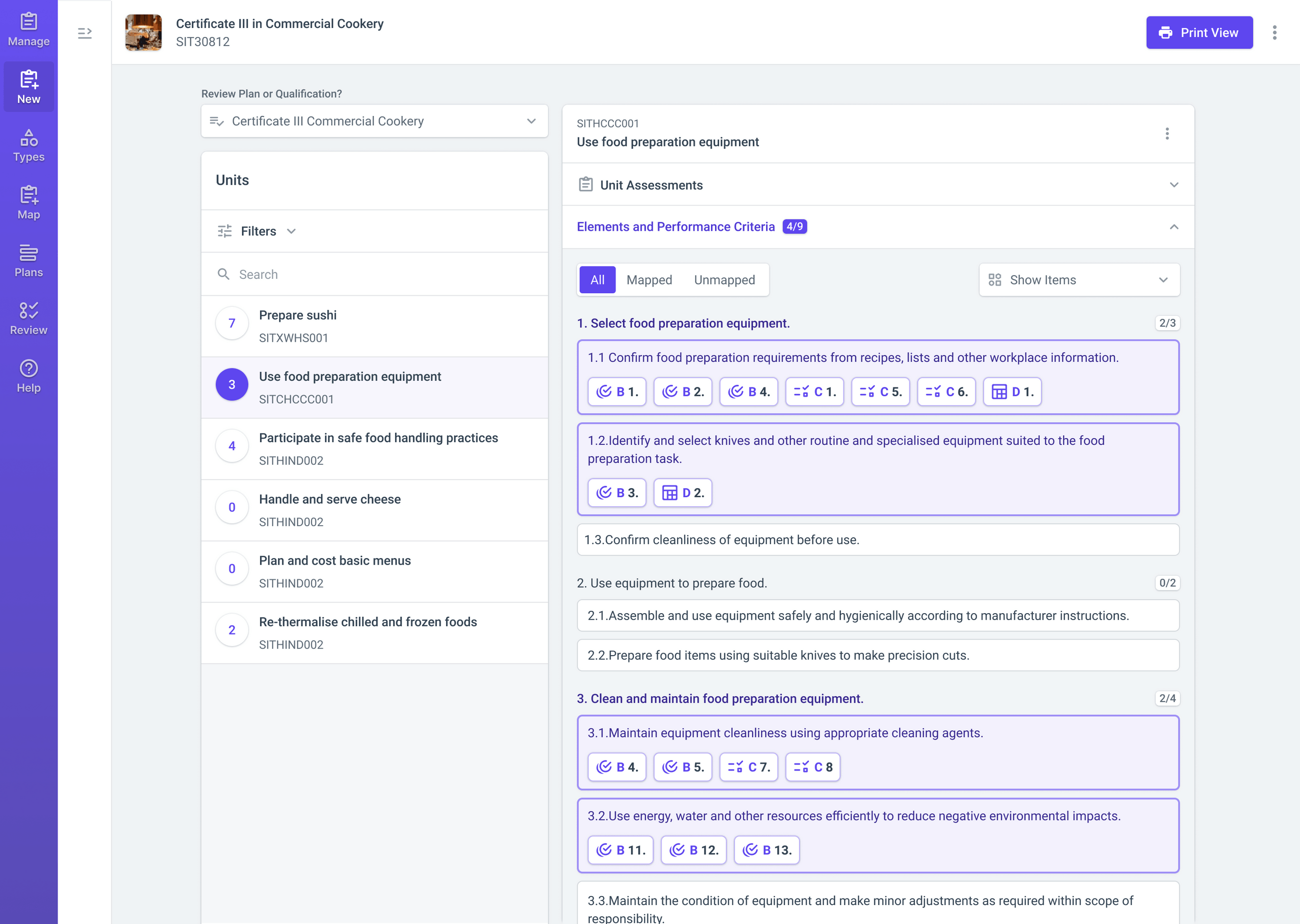Screen dimensions: 1300x924
Task: Open the Map sidebar section
Action: (28, 203)
